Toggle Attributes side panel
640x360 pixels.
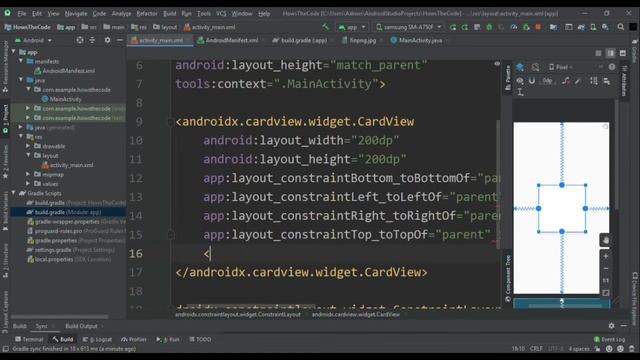click(x=624, y=81)
